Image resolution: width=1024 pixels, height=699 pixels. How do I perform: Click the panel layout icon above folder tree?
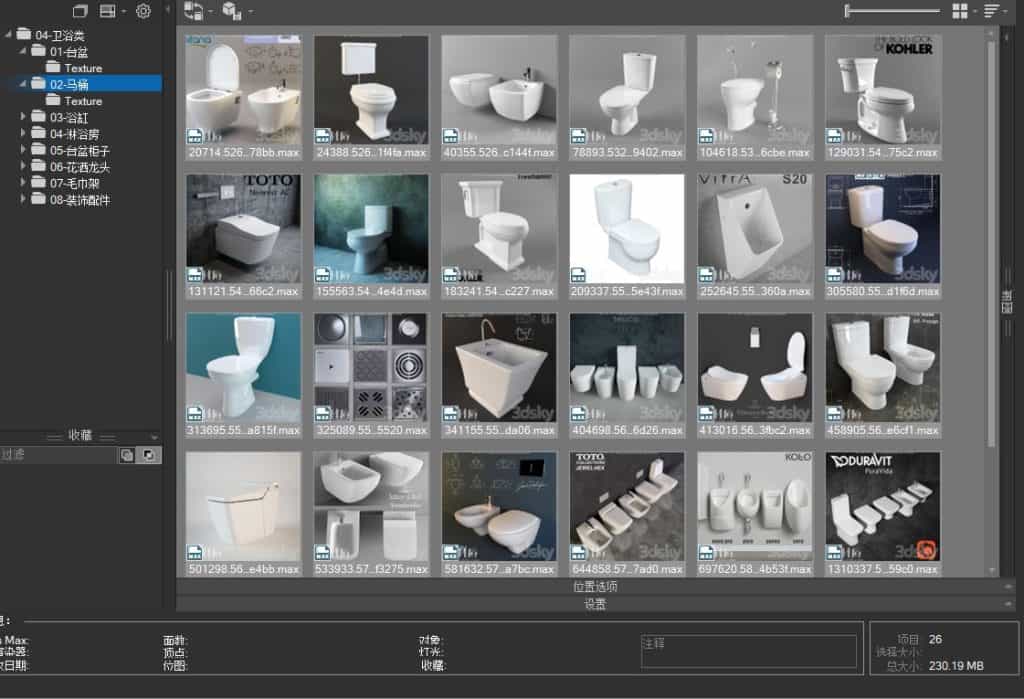(x=108, y=10)
